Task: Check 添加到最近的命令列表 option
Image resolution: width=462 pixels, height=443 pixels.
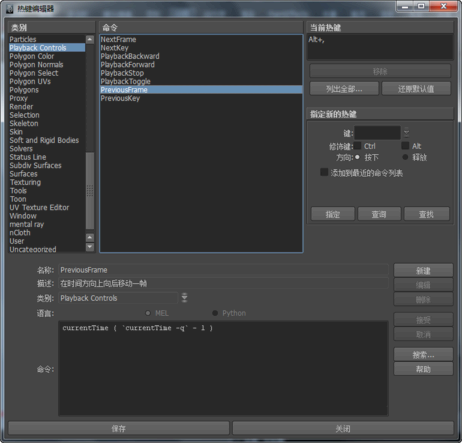Action: pos(324,172)
